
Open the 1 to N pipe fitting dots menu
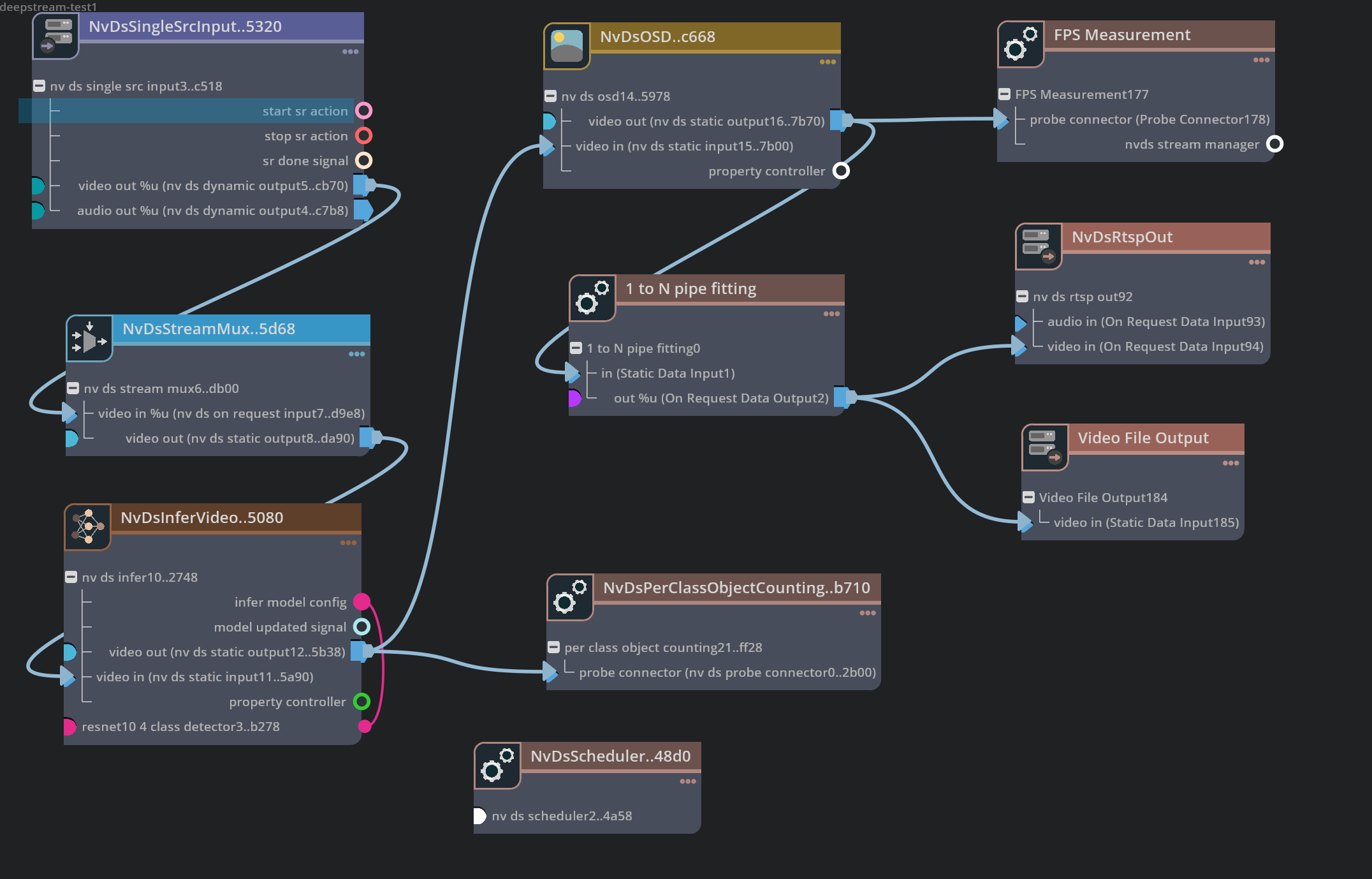(x=831, y=314)
